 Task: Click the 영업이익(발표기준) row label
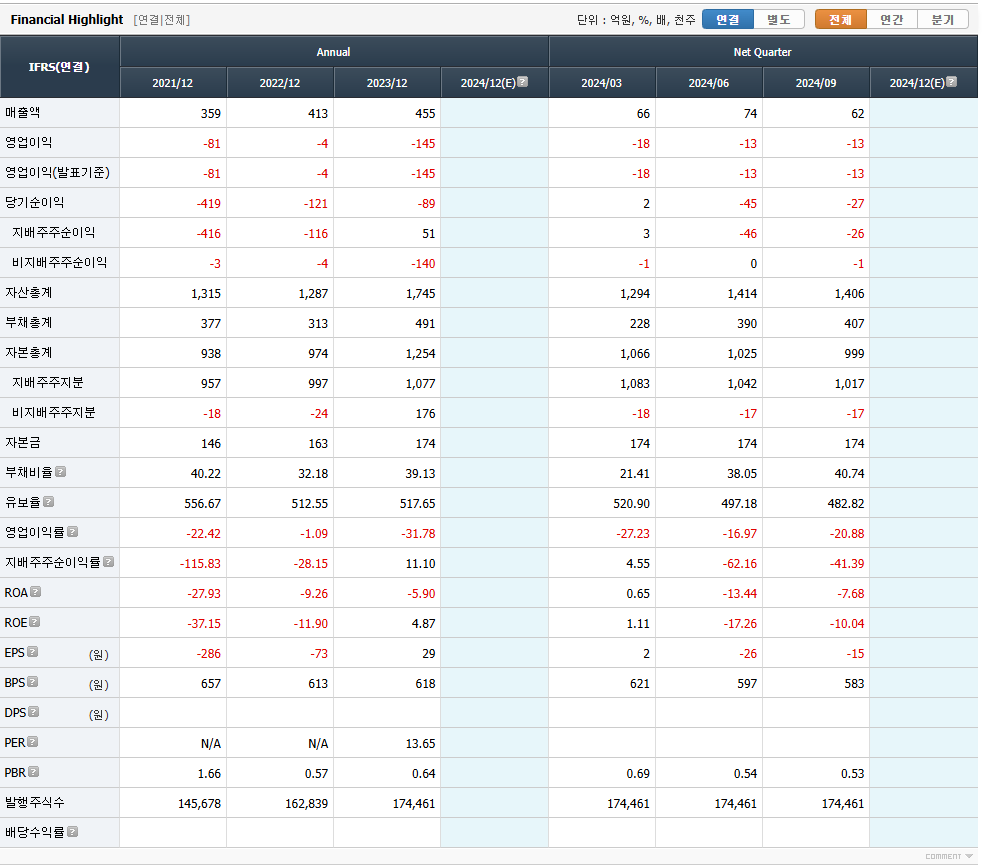[58, 173]
